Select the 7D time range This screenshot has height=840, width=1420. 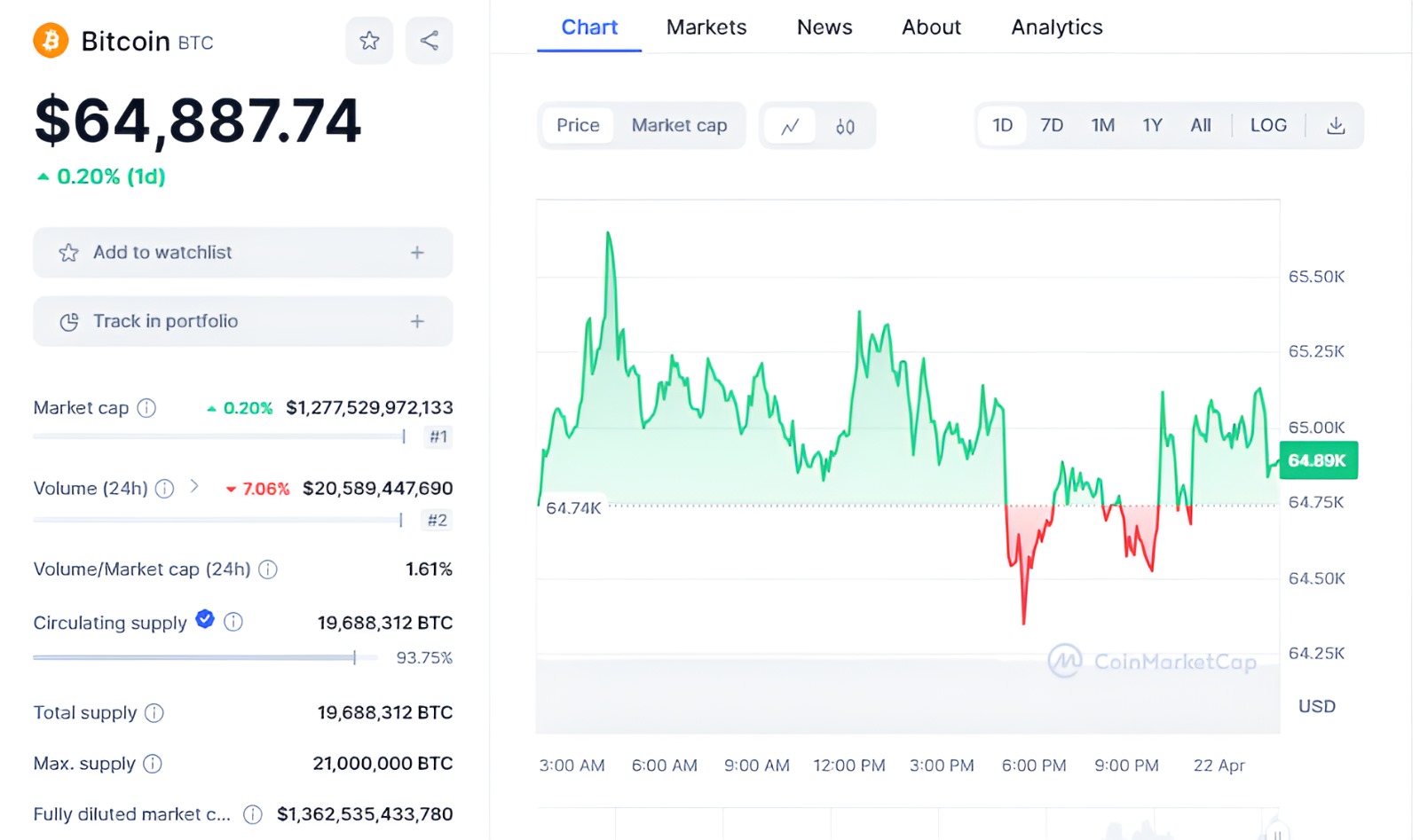tap(1052, 125)
